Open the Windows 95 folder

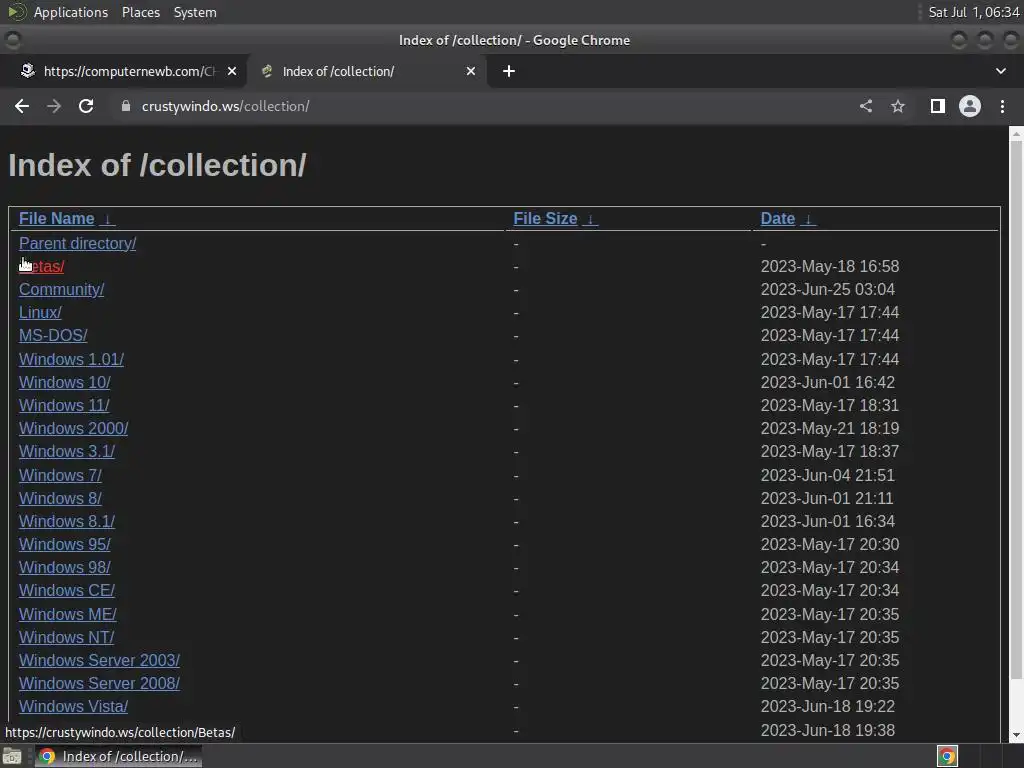[65, 544]
